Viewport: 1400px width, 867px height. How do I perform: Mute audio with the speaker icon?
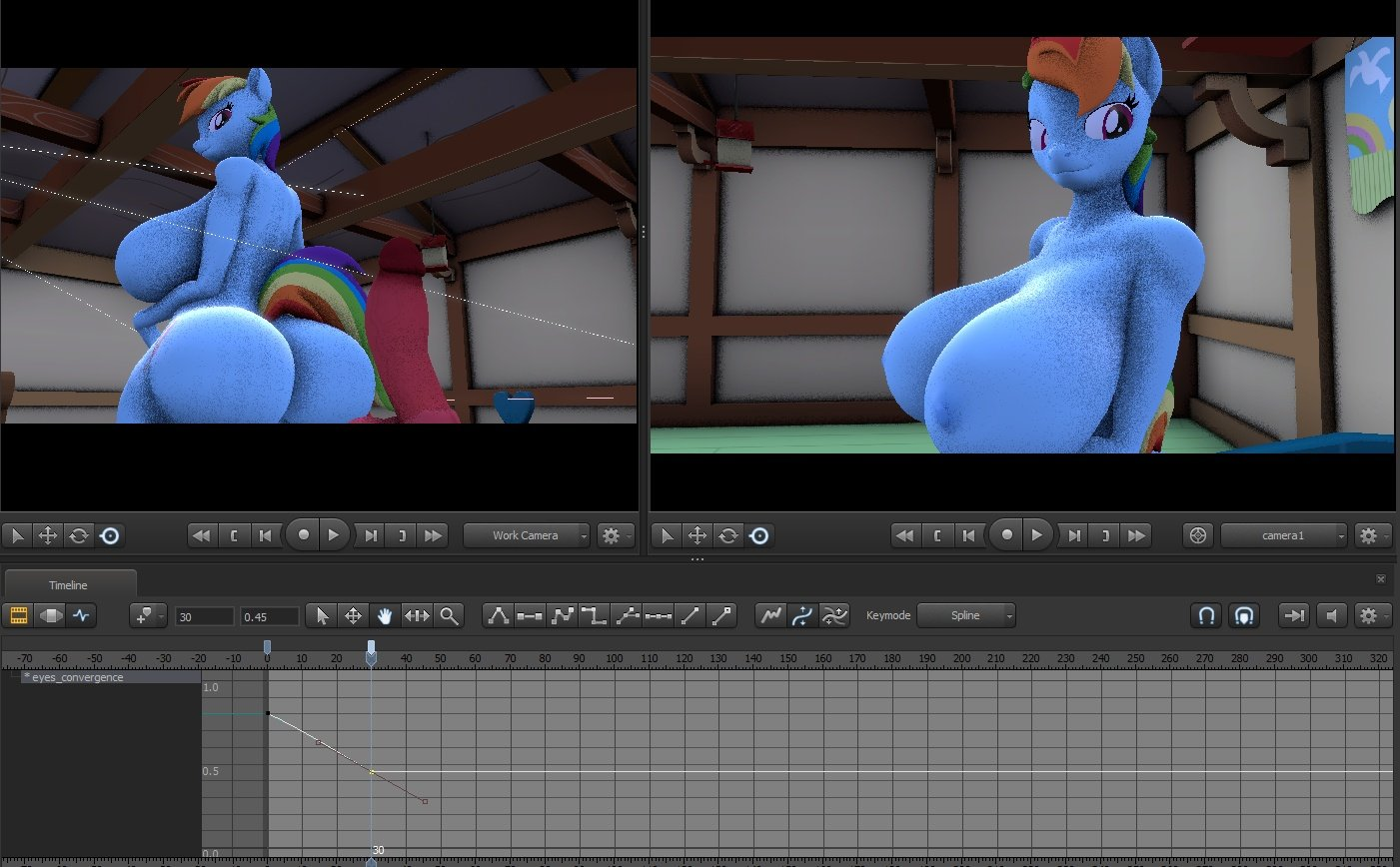[x=1331, y=615]
